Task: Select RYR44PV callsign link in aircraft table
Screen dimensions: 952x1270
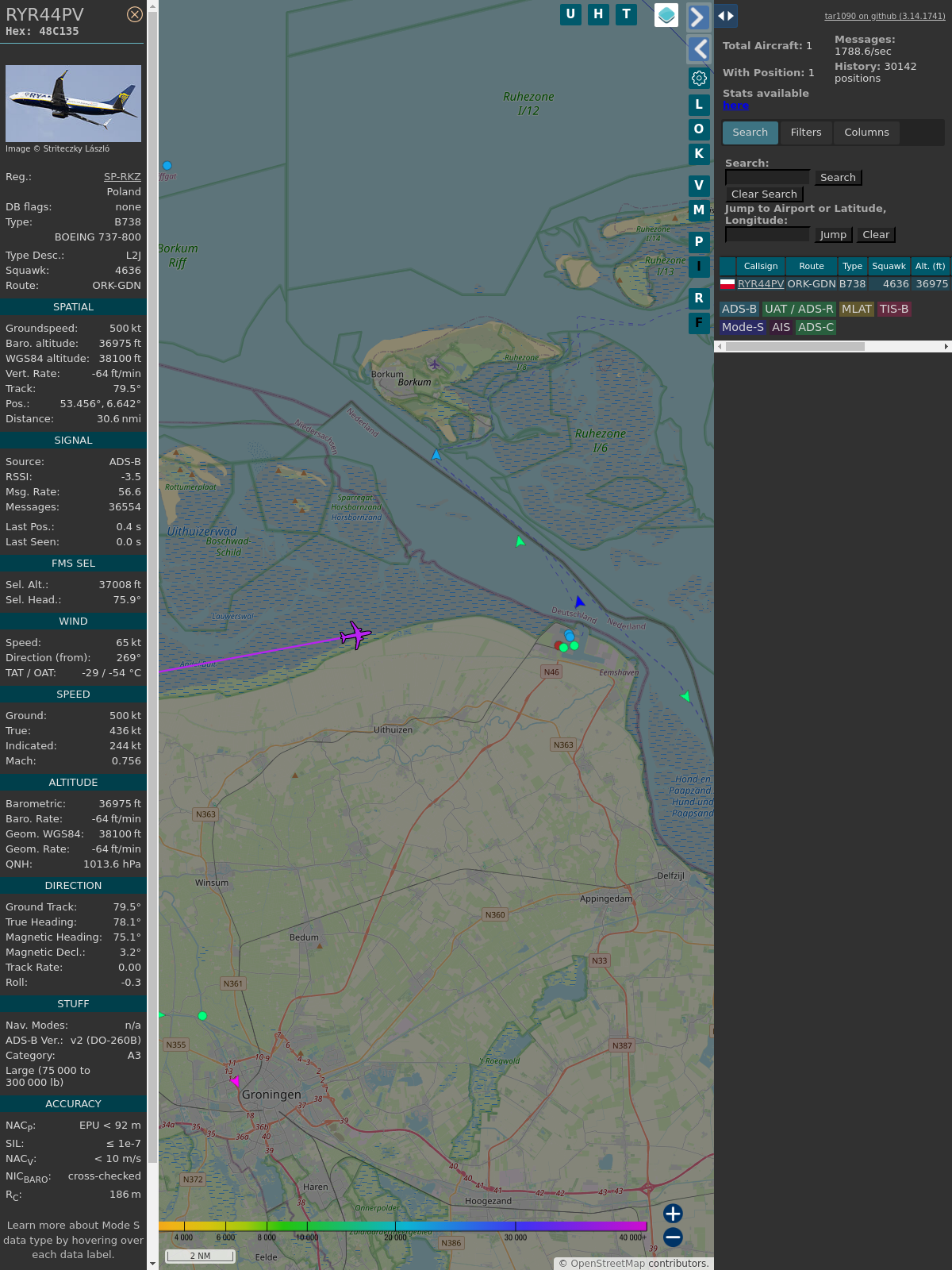Action: [761, 284]
